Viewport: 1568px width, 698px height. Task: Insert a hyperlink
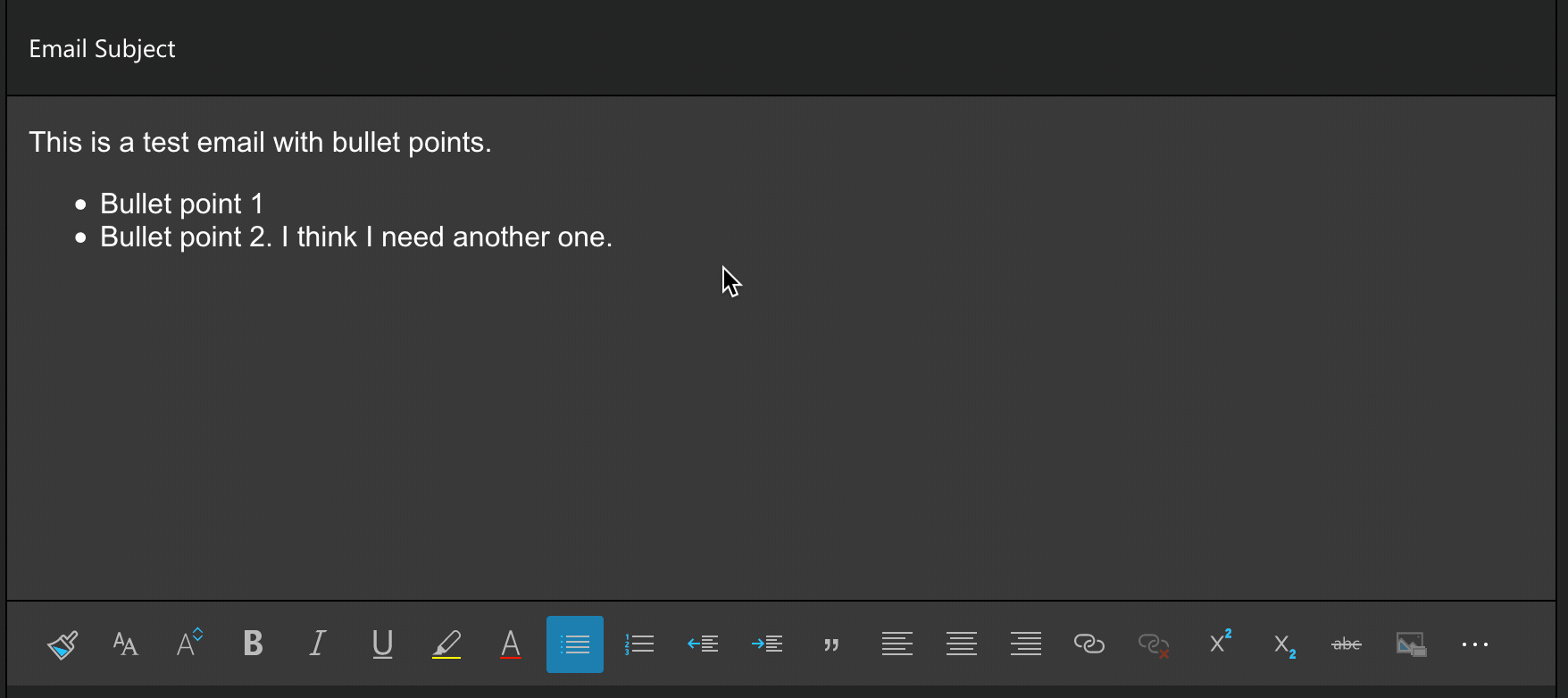[1089, 644]
